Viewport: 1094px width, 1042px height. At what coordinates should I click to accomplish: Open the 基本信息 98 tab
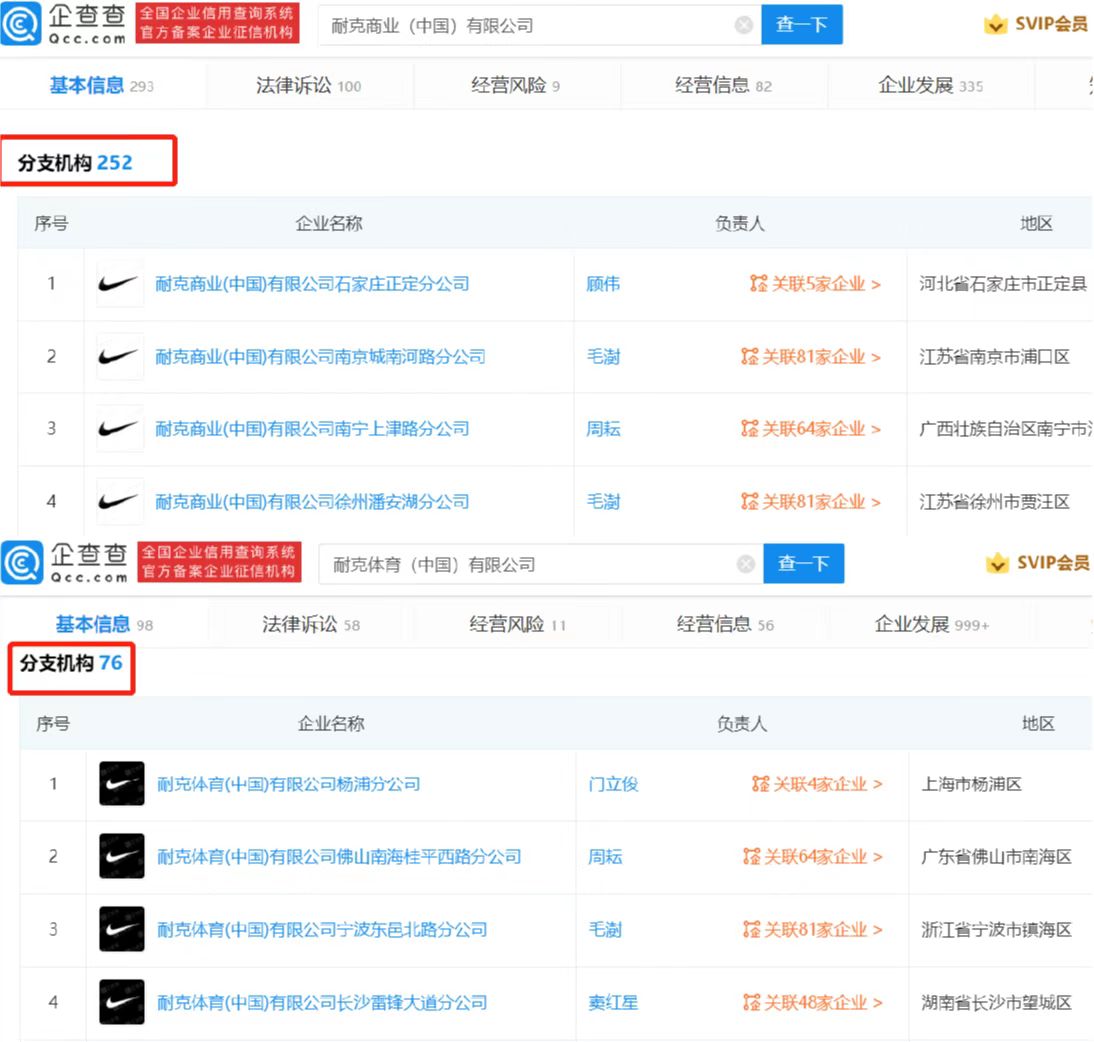point(104,624)
